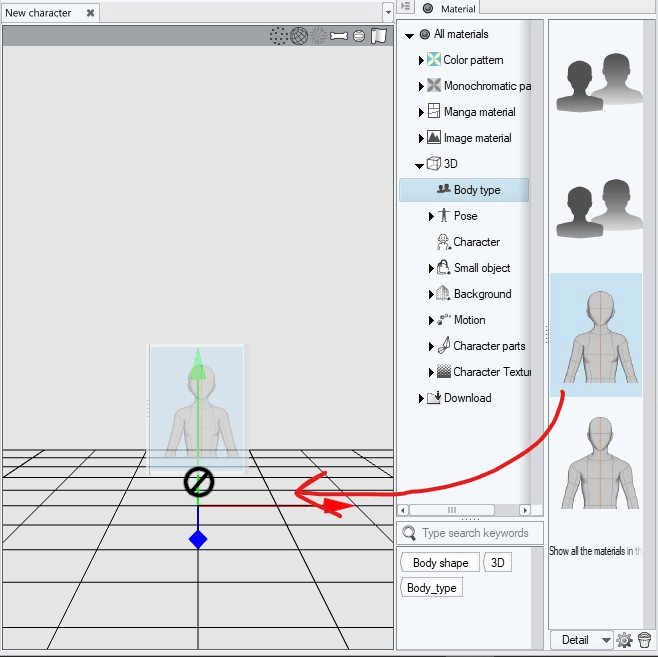Screen dimensions: 658x657
Task: Open the document tab list dropdown
Action: click(388, 13)
